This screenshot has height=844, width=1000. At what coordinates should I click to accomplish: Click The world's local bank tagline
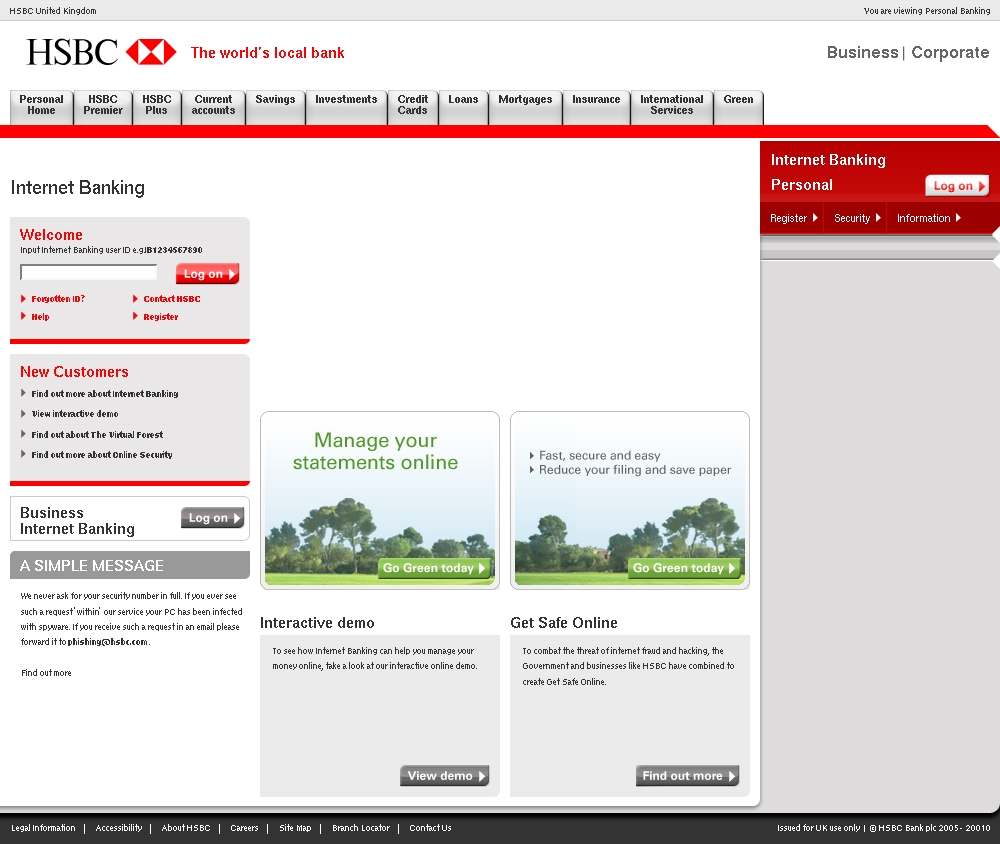tap(267, 53)
